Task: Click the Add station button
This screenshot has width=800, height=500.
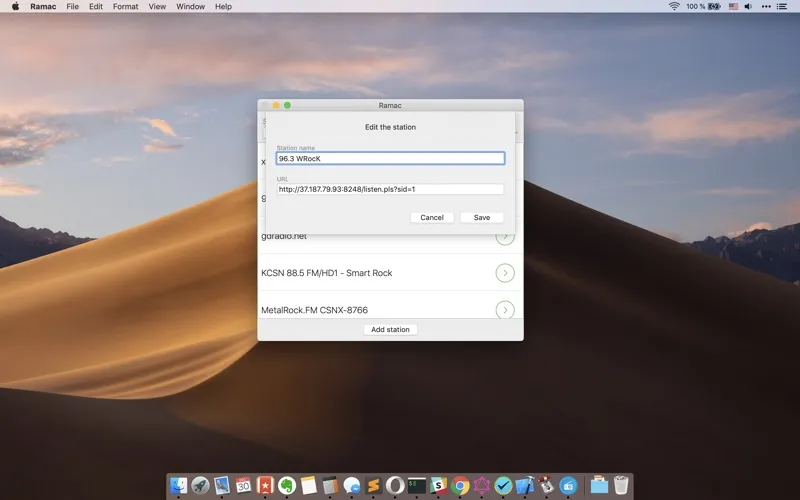Action: click(x=390, y=330)
